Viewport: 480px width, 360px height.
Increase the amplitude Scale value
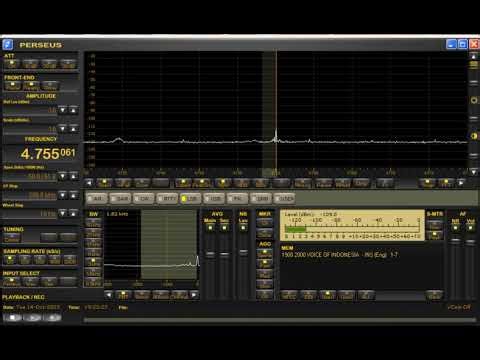point(74,128)
